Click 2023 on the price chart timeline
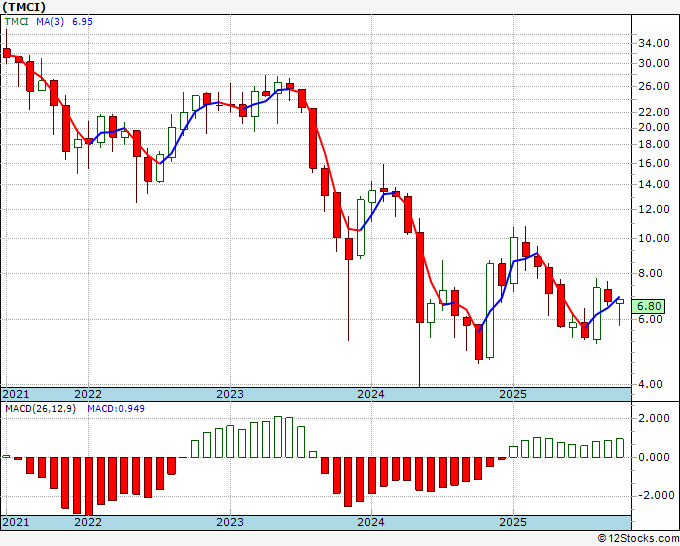The image size is (680, 546). [x=230, y=394]
